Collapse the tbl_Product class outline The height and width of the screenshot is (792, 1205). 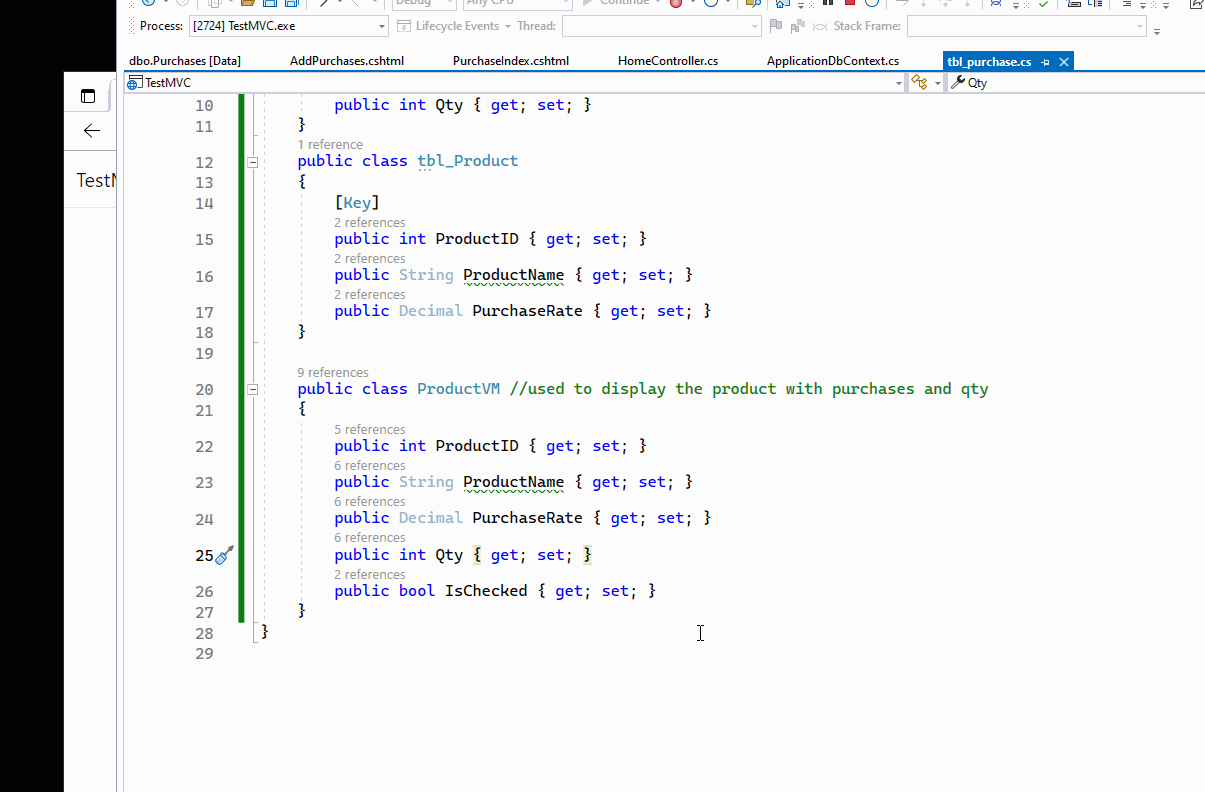tap(253, 162)
